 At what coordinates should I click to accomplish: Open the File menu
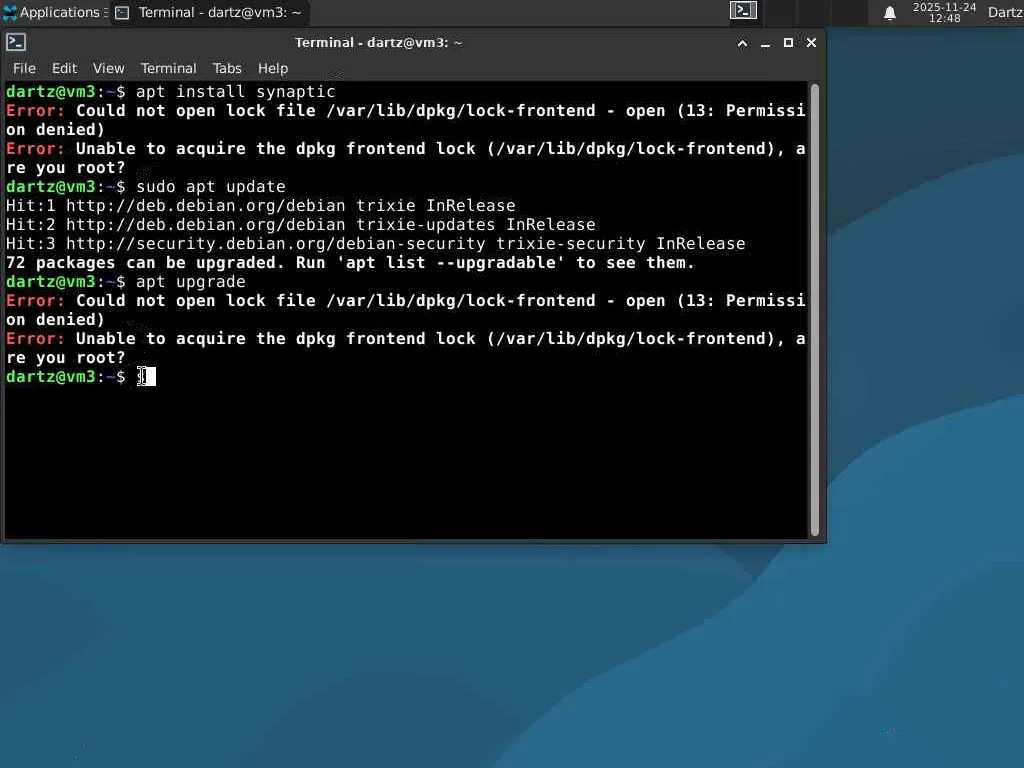(24, 68)
